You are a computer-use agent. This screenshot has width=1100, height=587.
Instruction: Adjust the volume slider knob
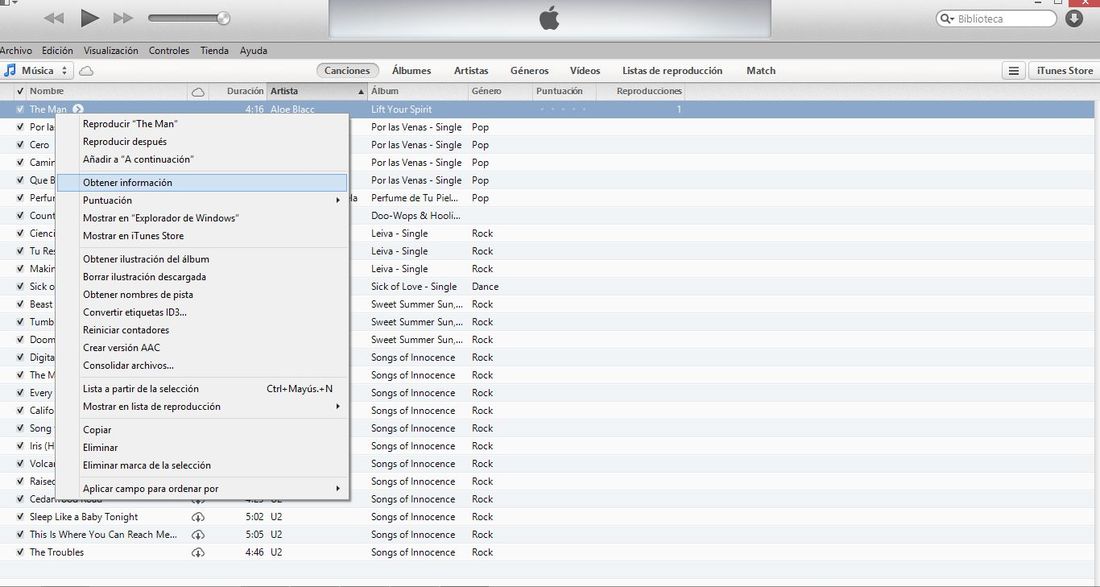pyautogui.click(x=223, y=18)
